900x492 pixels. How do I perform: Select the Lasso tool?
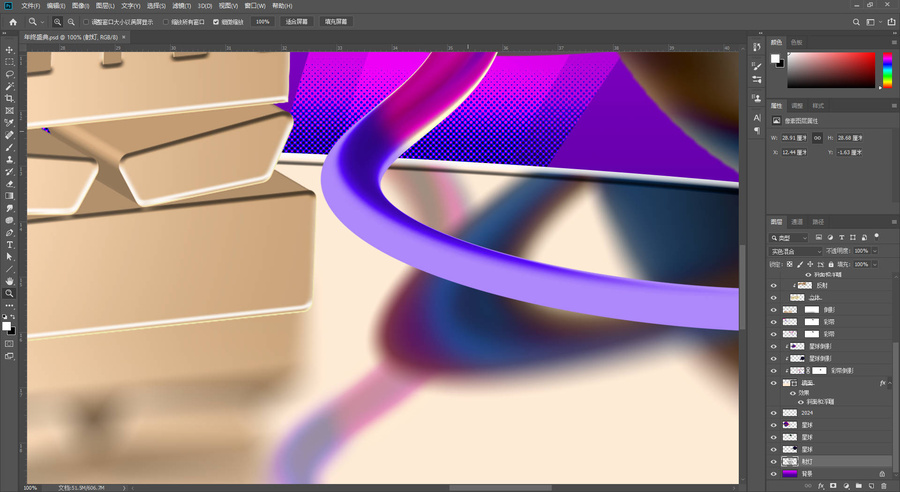pyautogui.click(x=9, y=74)
